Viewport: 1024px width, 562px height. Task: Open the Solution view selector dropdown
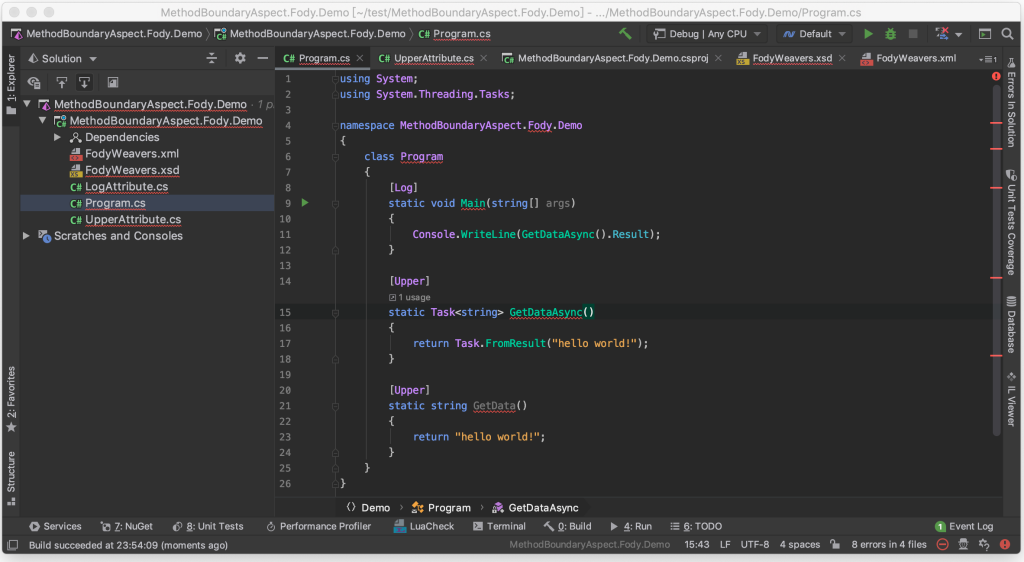click(62, 58)
